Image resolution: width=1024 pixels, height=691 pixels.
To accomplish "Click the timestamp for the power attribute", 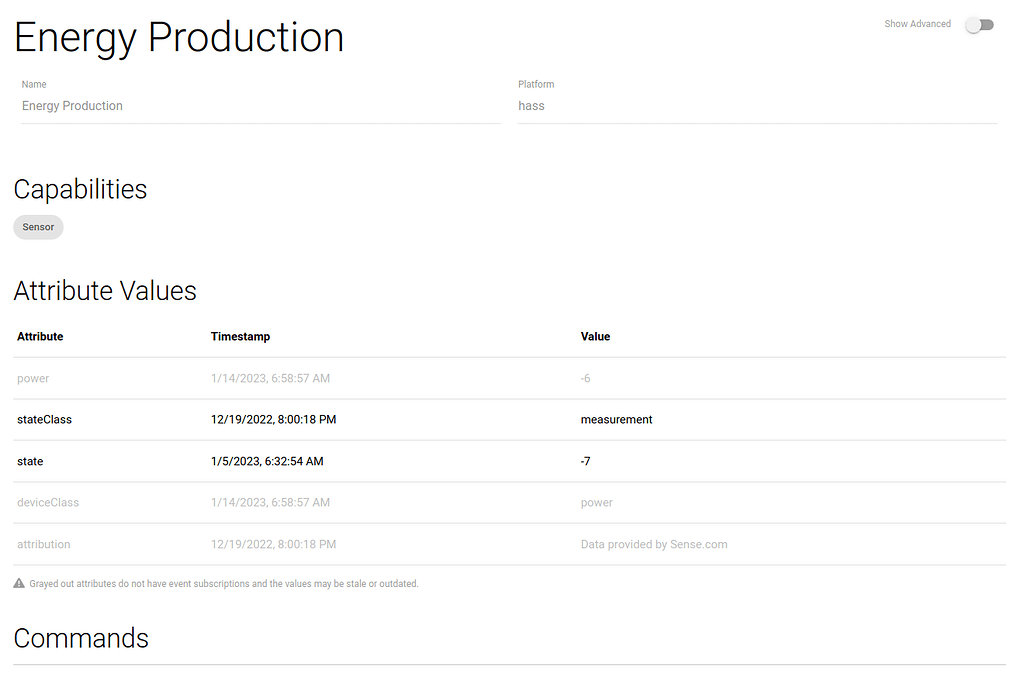I will 271,378.
